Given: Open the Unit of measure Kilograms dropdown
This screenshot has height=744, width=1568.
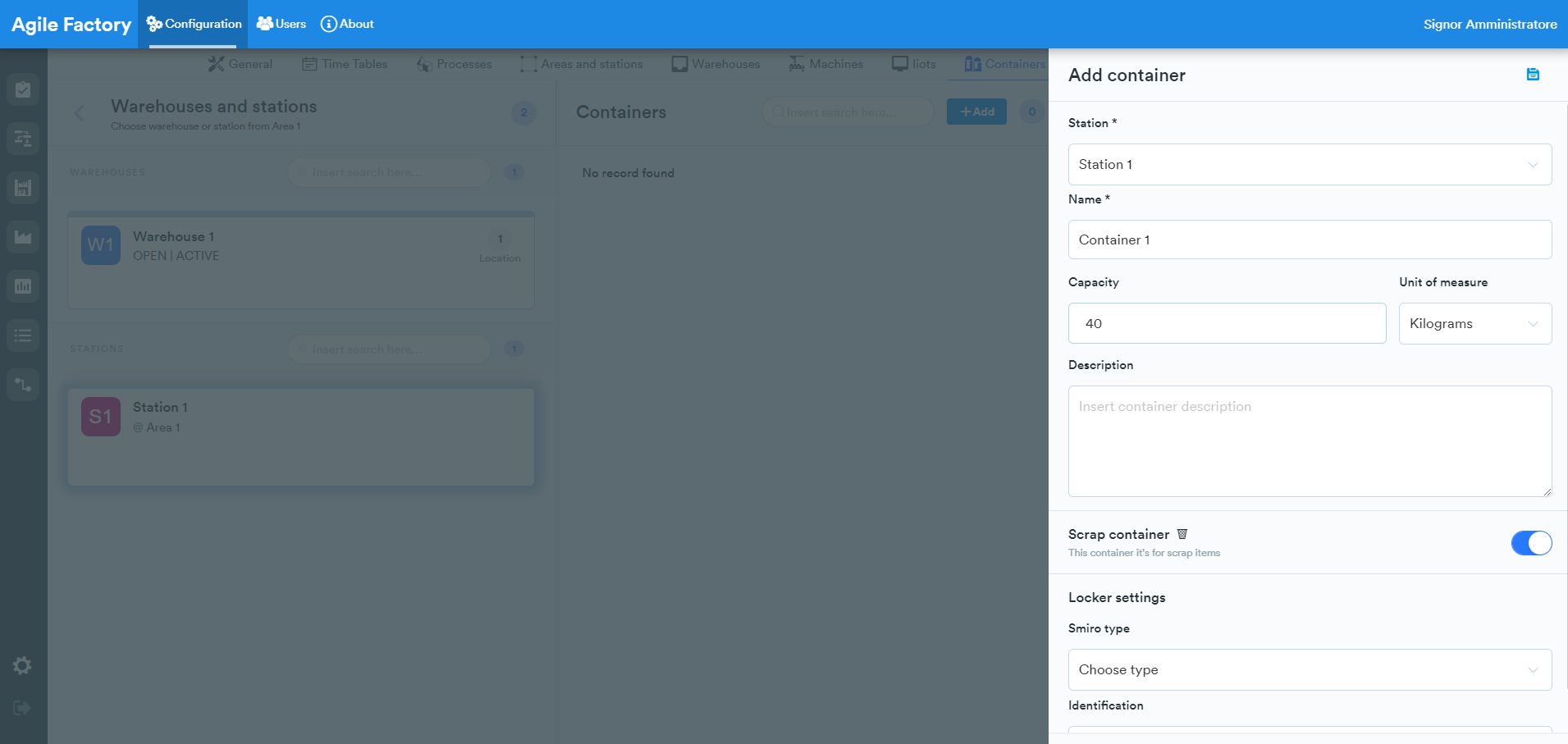Looking at the screenshot, I should pyautogui.click(x=1475, y=323).
